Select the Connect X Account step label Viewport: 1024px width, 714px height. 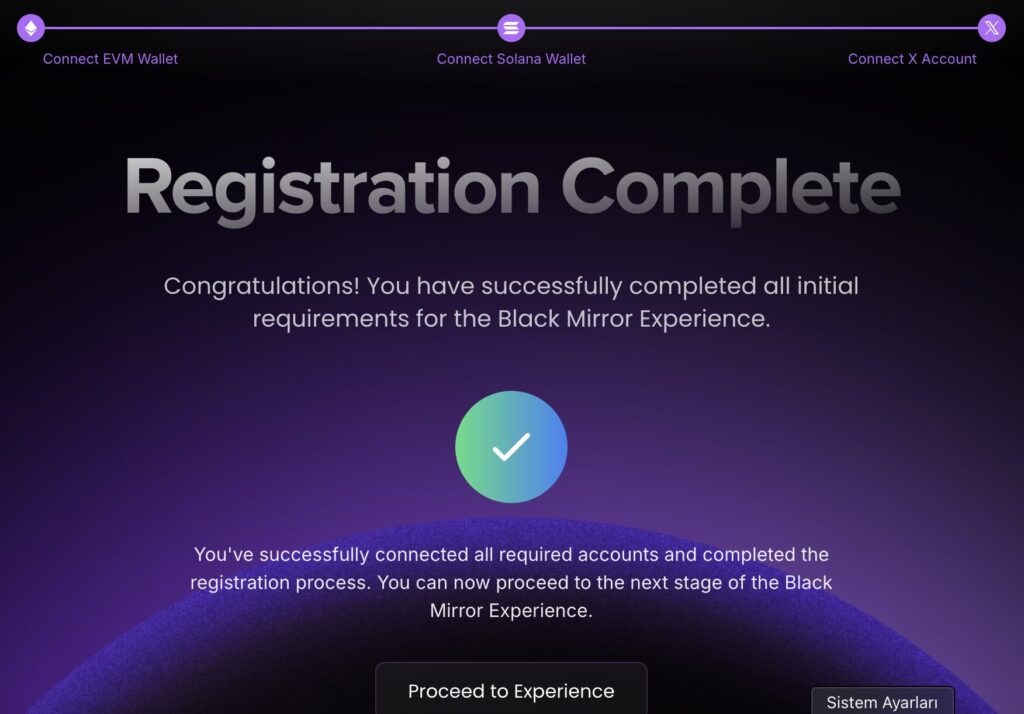912,59
